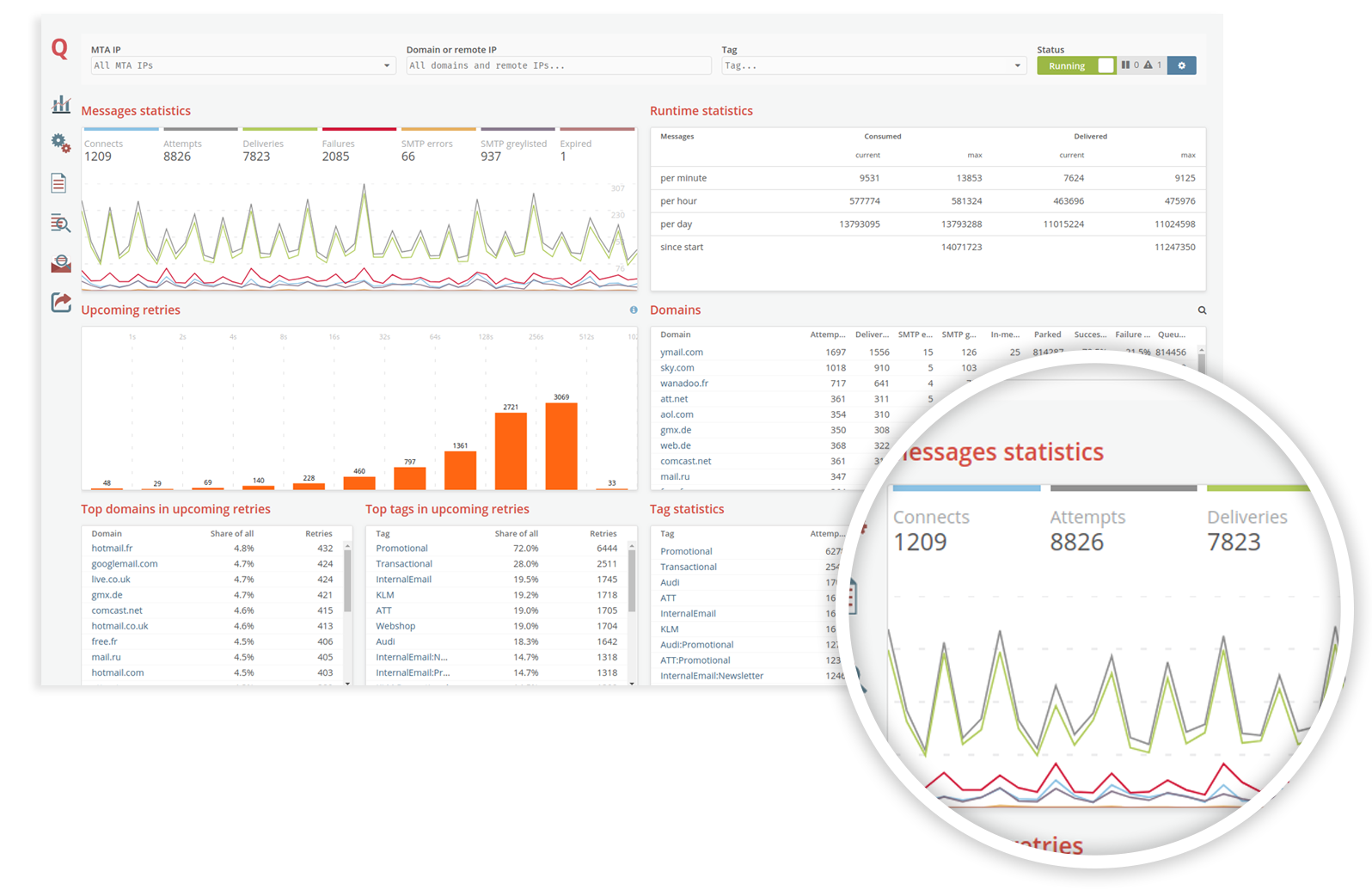This screenshot has width=1372, height=896.
Task: Select the Failures statistic tab
Action: coord(358,146)
